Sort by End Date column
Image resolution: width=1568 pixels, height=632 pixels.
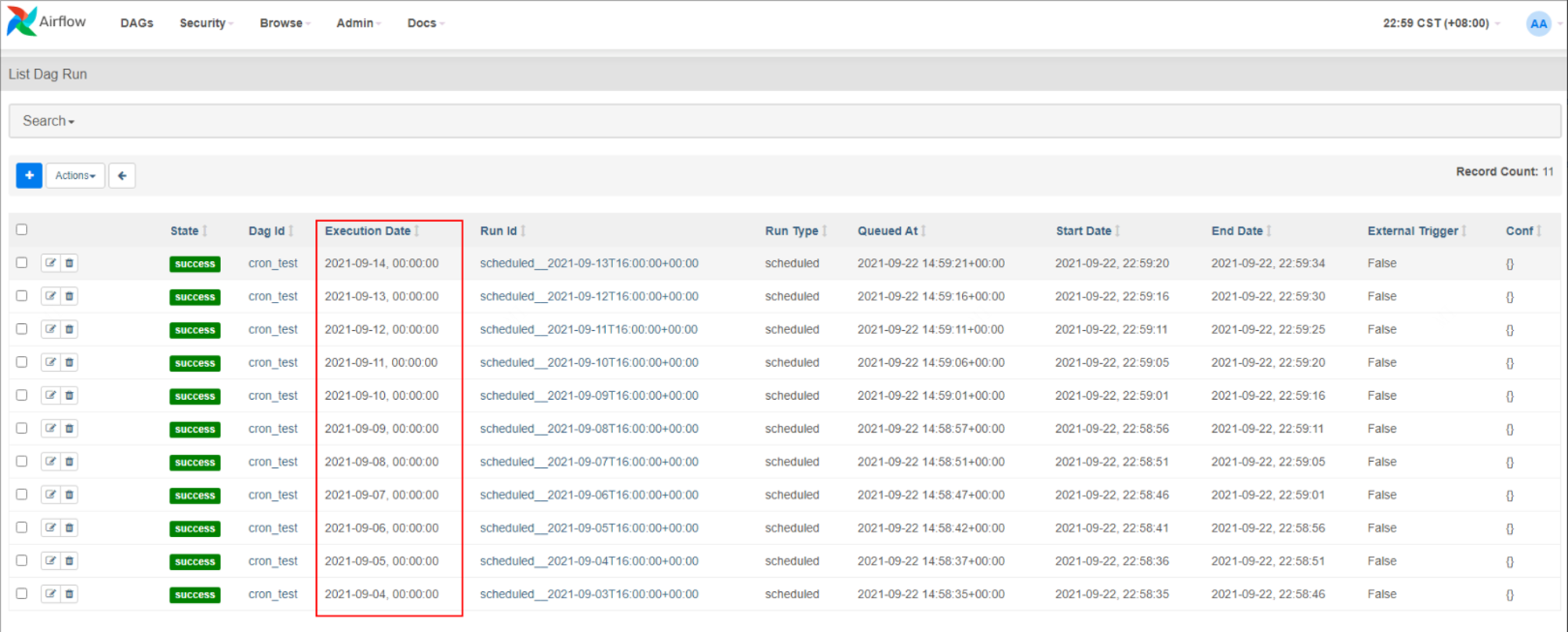point(1242,231)
